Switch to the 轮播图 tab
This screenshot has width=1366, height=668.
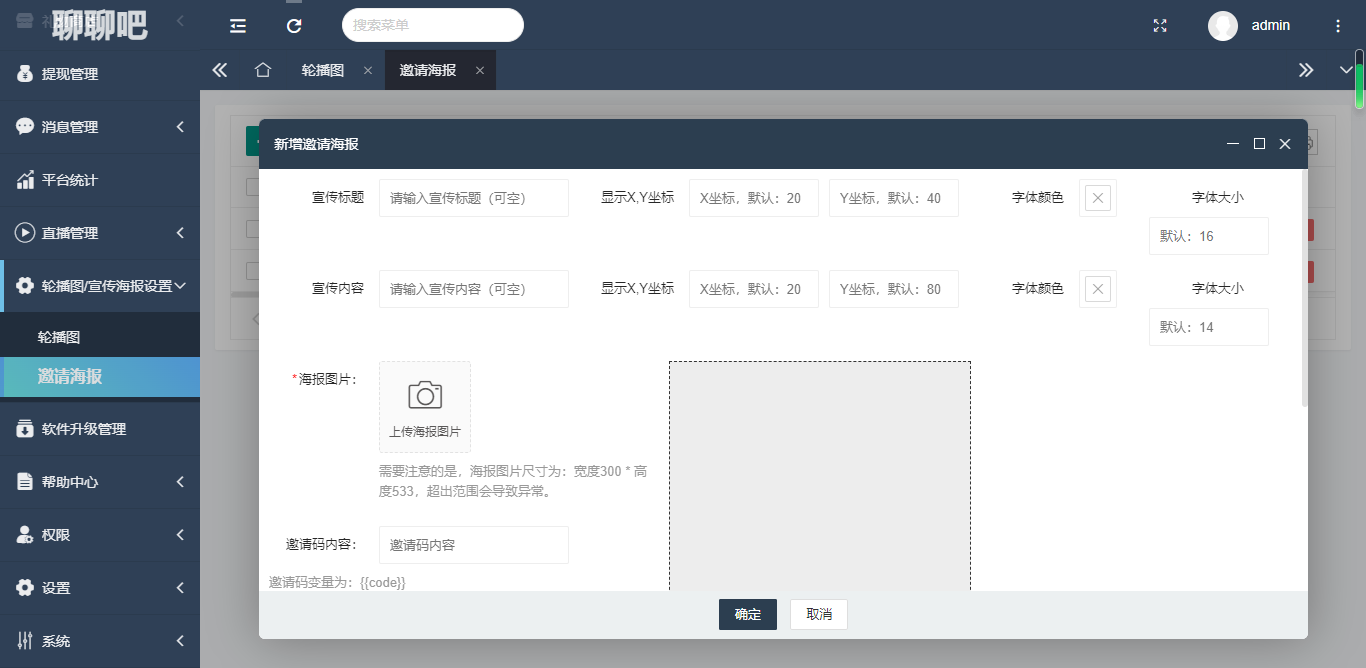323,70
